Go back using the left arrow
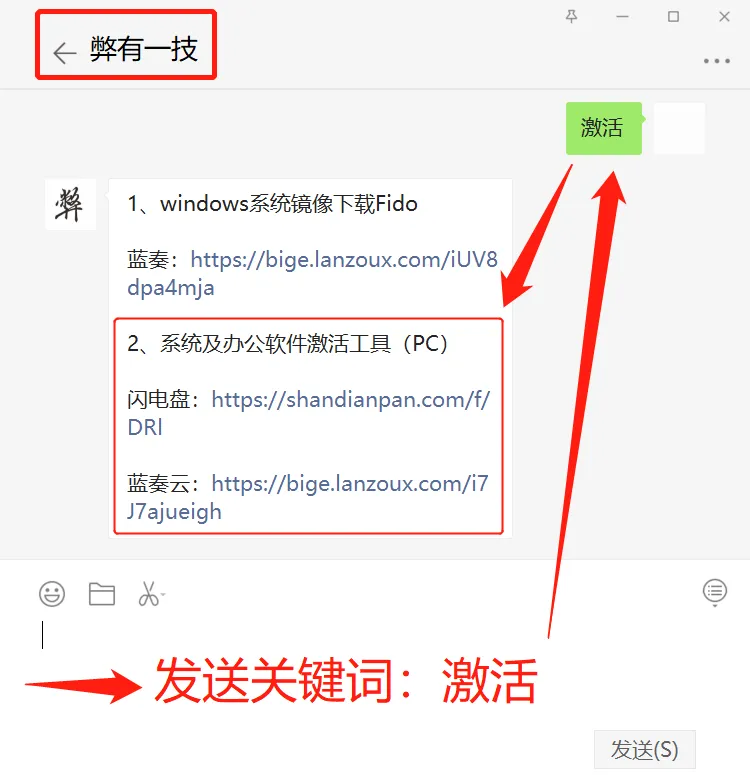This screenshot has width=750, height=775. point(65,53)
